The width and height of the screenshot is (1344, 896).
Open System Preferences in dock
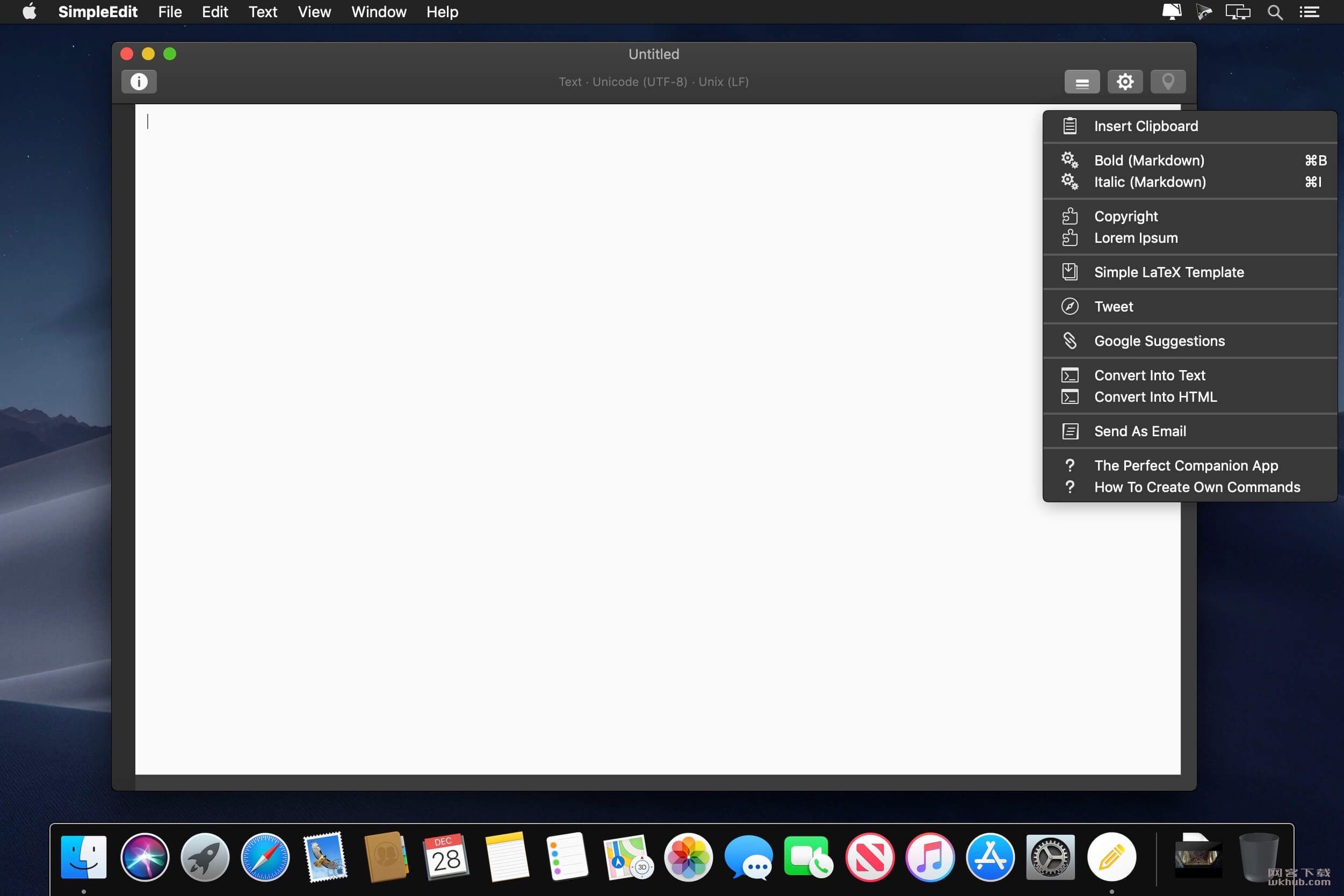tap(1050, 857)
